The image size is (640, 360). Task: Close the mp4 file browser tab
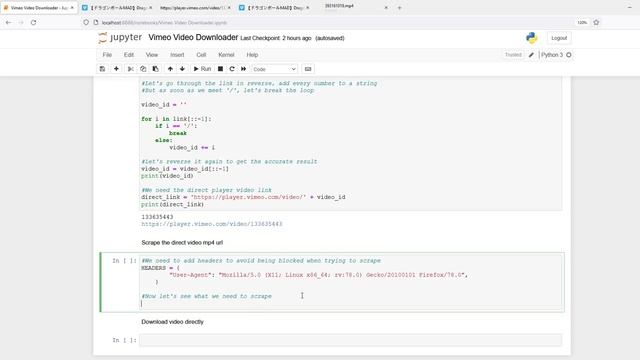(x=386, y=8)
